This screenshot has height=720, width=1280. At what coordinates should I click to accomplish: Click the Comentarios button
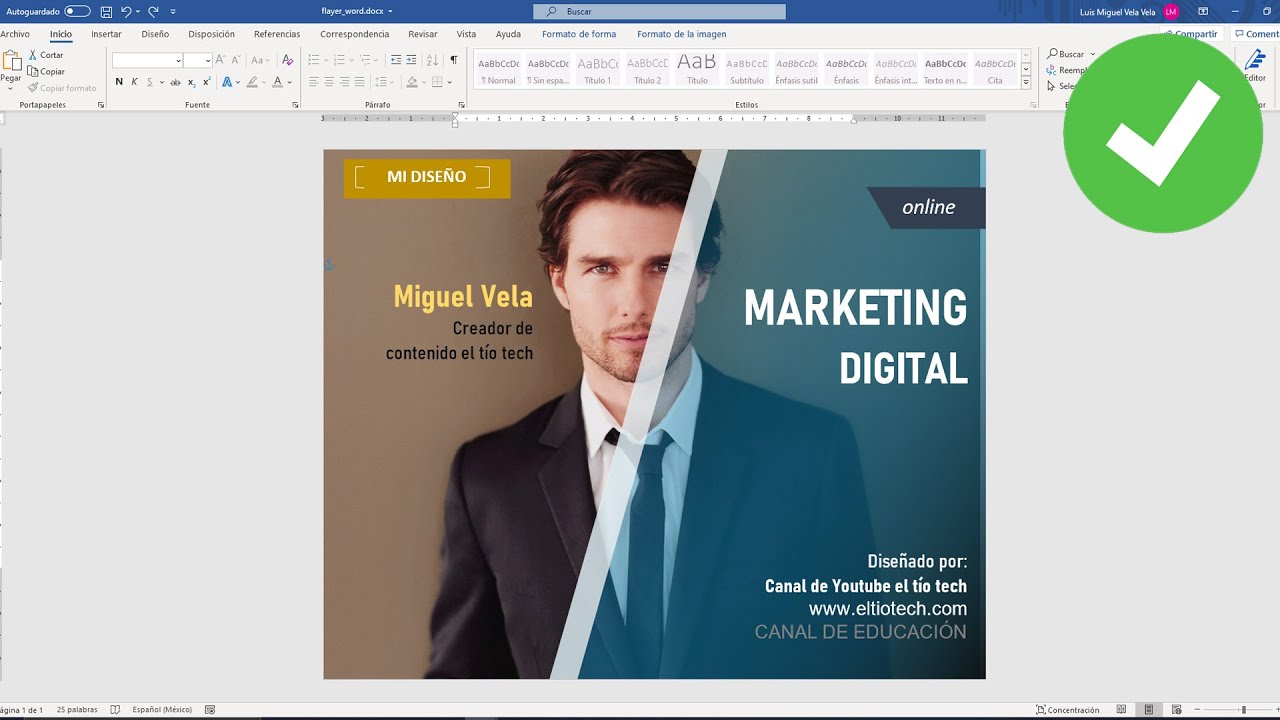pyautogui.click(x=1257, y=34)
